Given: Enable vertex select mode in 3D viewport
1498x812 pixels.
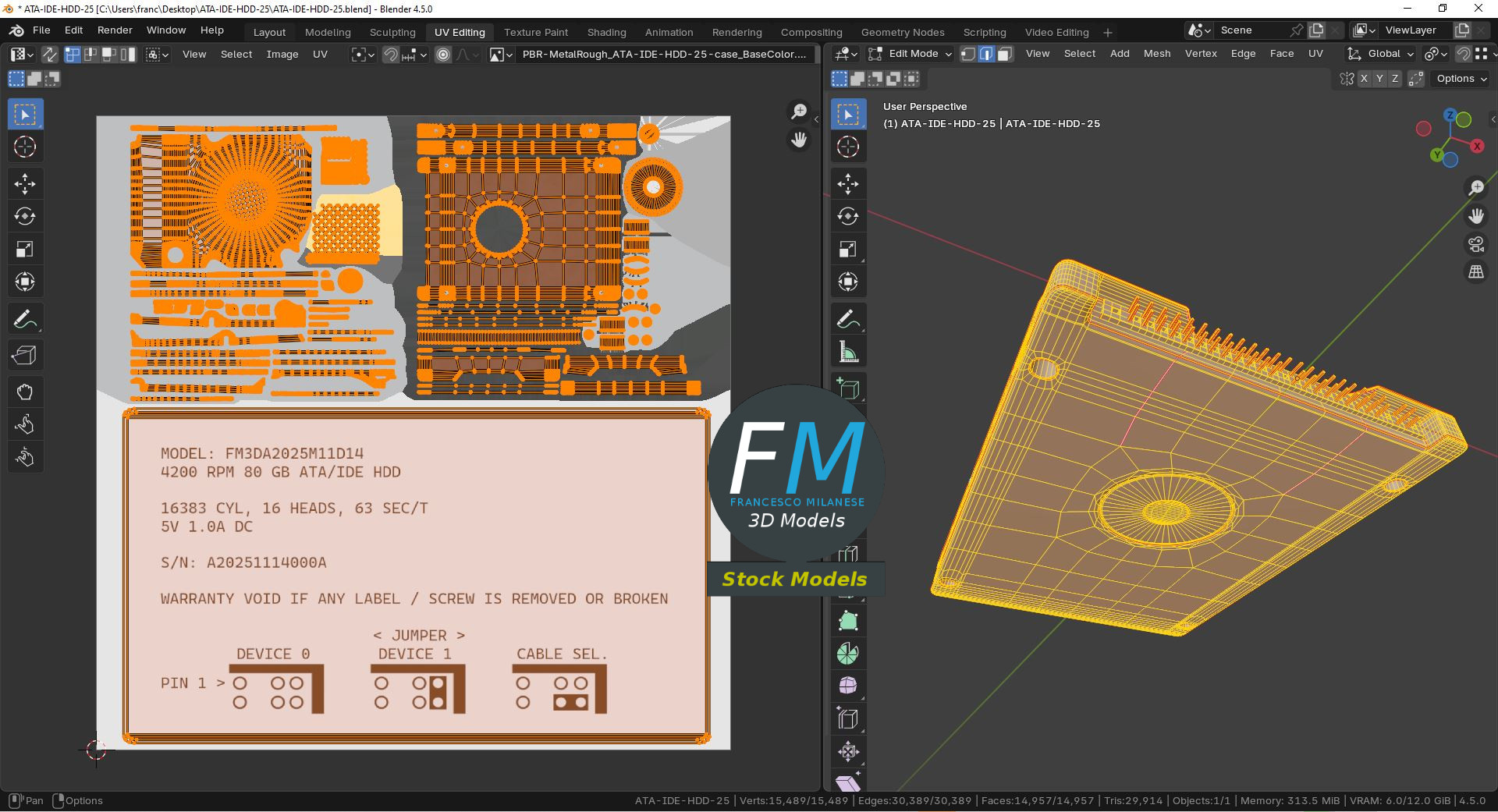Looking at the screenshot, I should (968, 54).
